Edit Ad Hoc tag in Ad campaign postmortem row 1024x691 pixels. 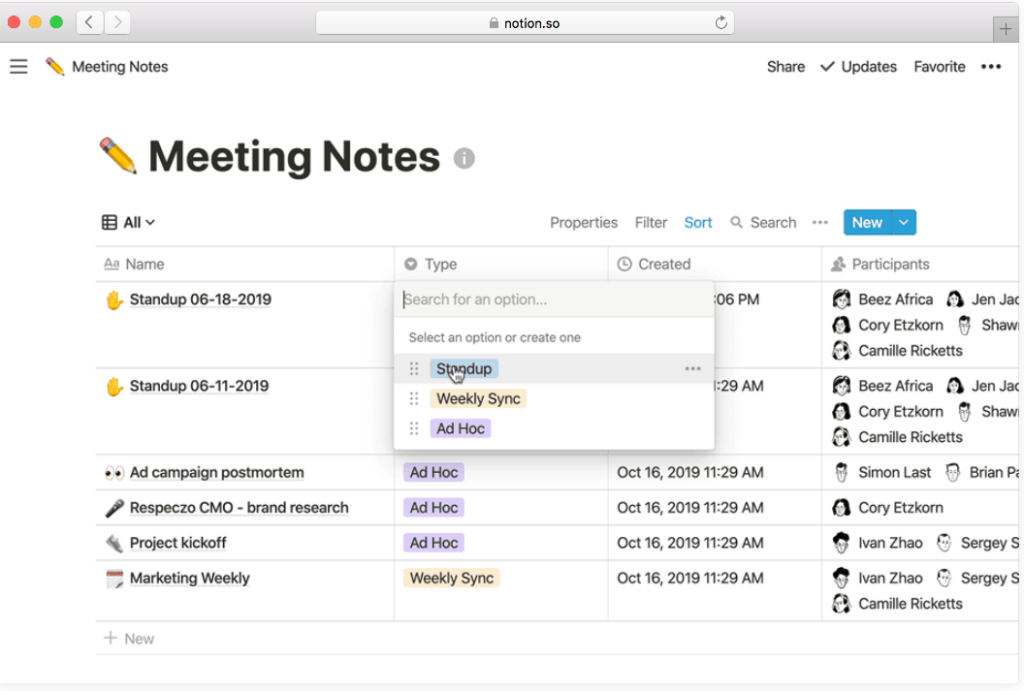click(x=434, y=472)
